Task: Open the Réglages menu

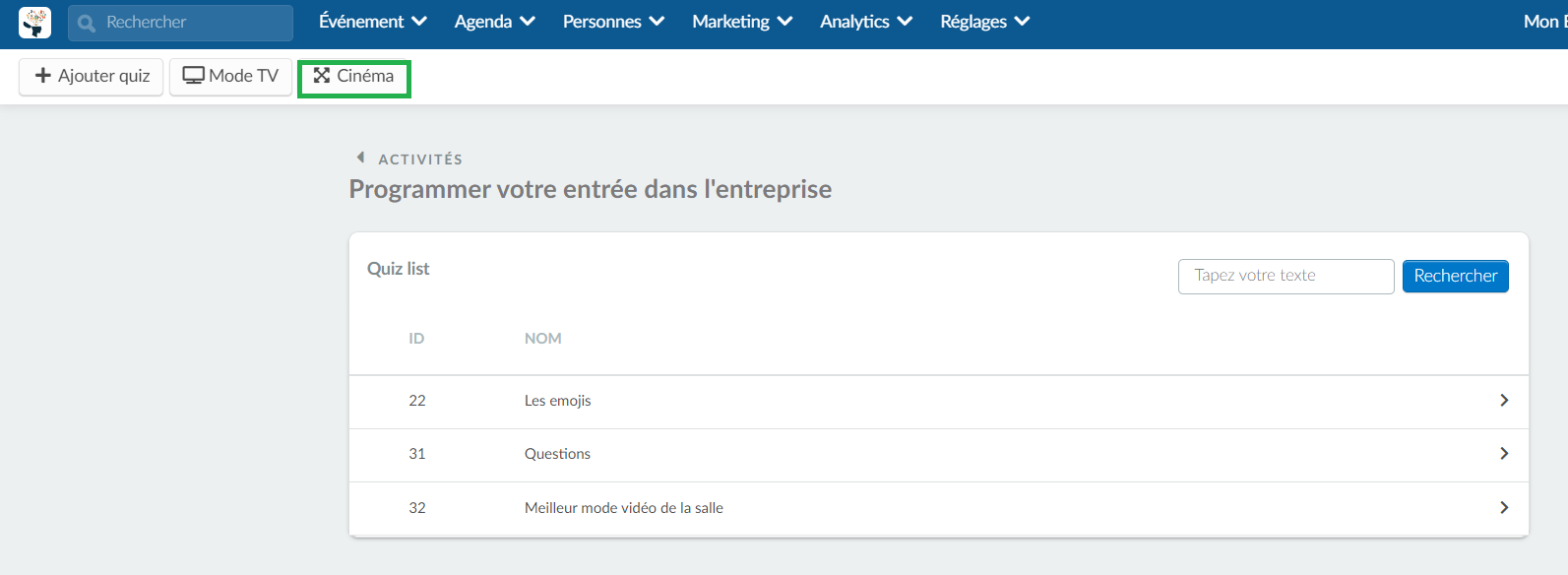Action: [x=985, y=22]
